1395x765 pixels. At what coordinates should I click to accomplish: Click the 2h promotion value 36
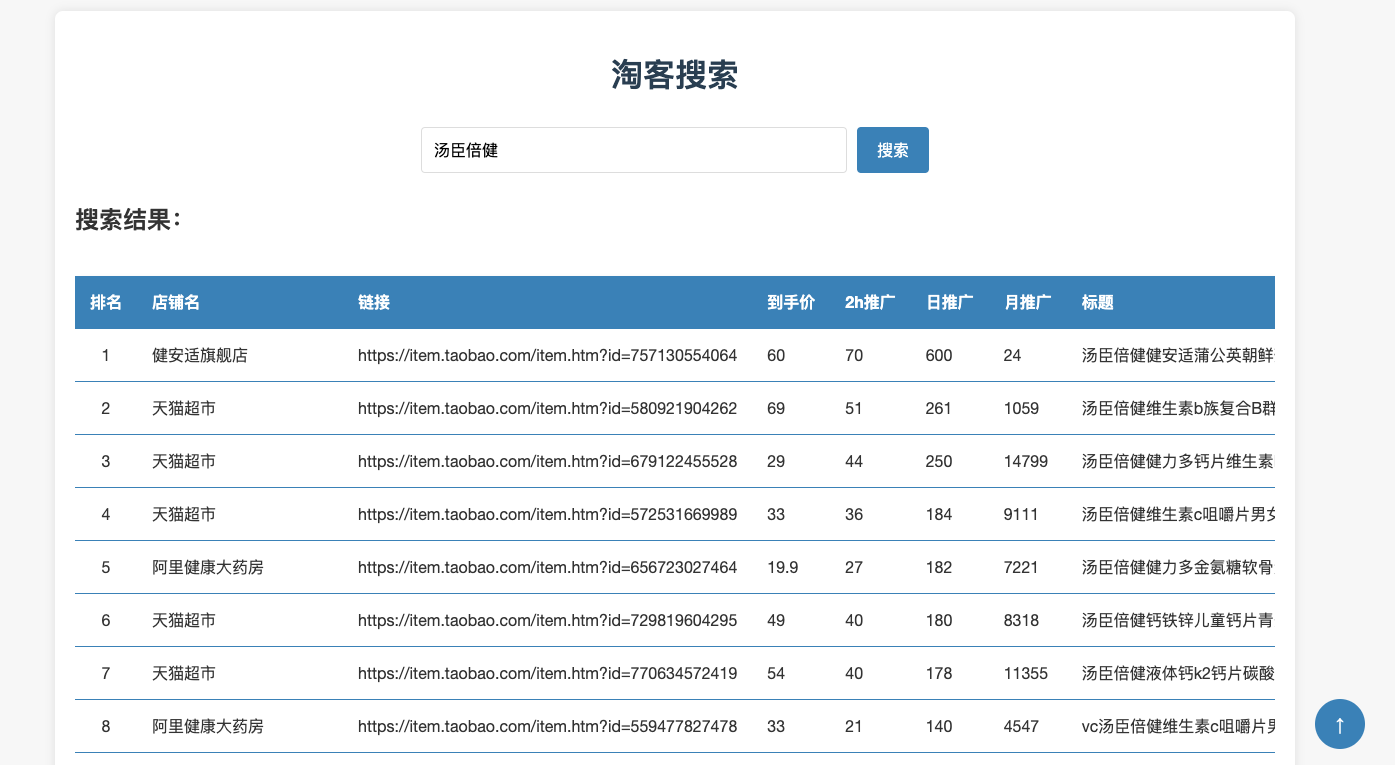pyautogui.click(x=854, y=514)
